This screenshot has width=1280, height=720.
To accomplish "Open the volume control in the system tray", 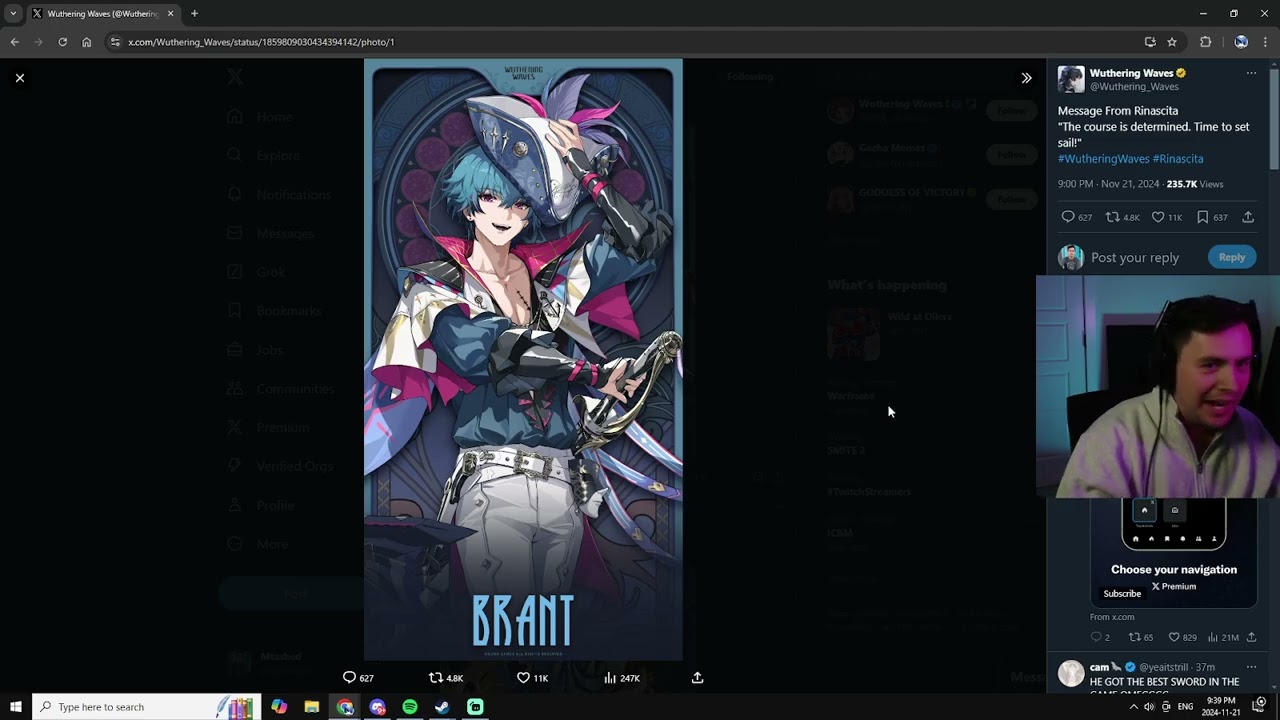I will tap(1149, 707).
